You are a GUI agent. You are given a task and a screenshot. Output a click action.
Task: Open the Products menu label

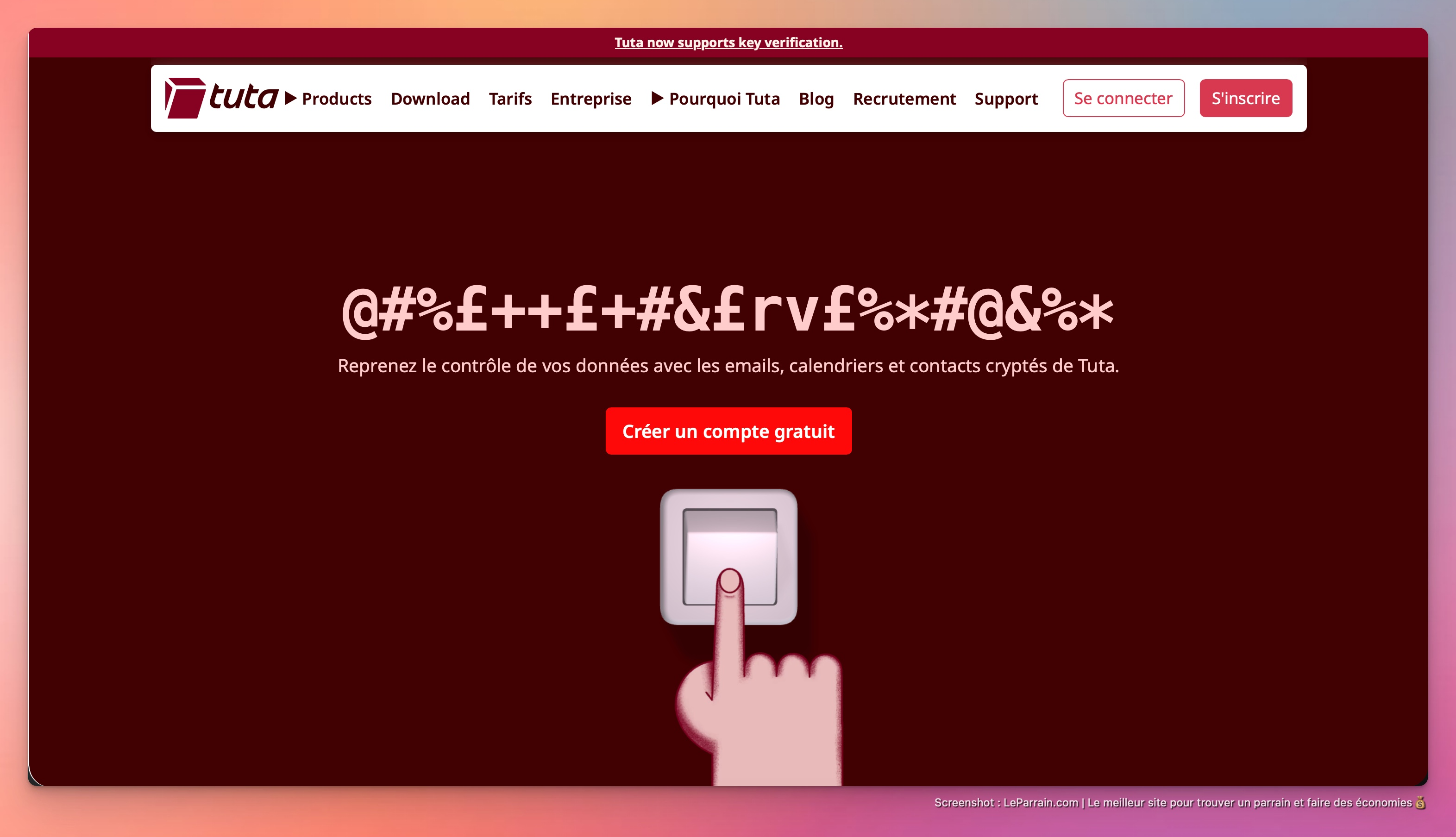click(337, 99)
